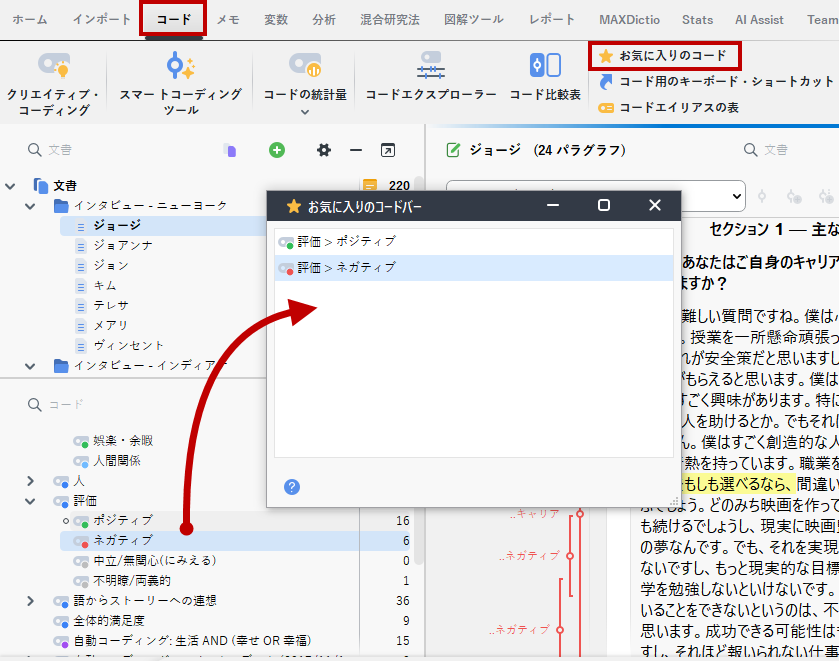Screen dimensions: 839x661
Task: Switch to the 分析 tab
Action: click(324, 19)
